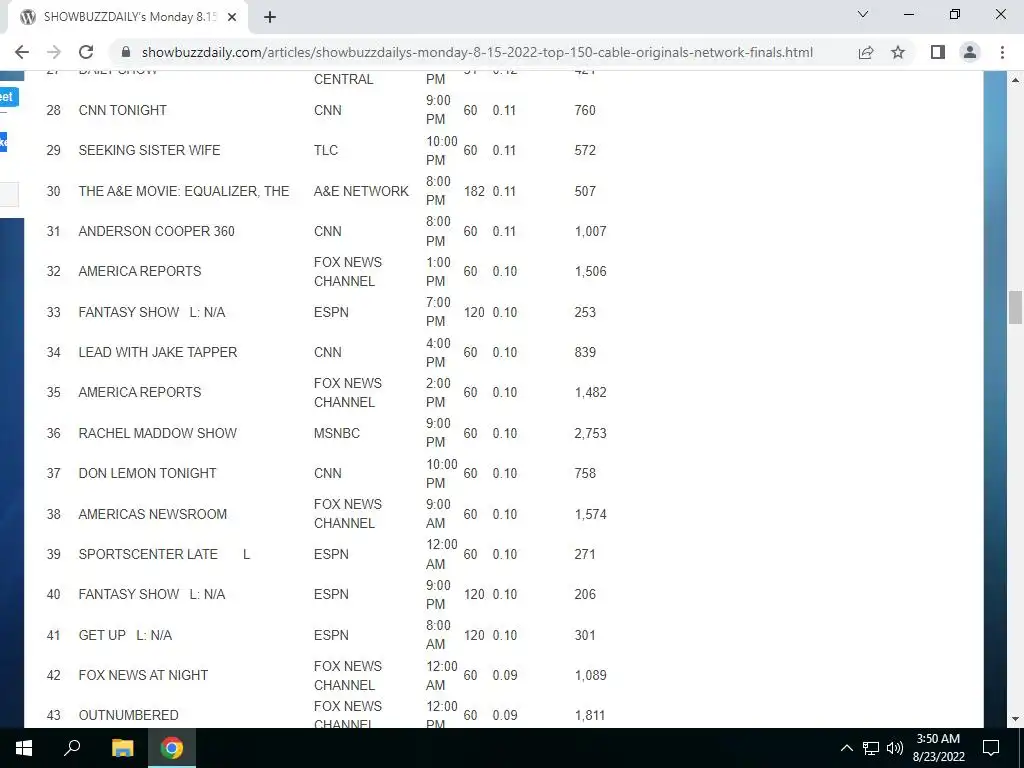The image size is (1024, 768).
Task: Click 'CNN' network in row 37
Action: [328, 473]
